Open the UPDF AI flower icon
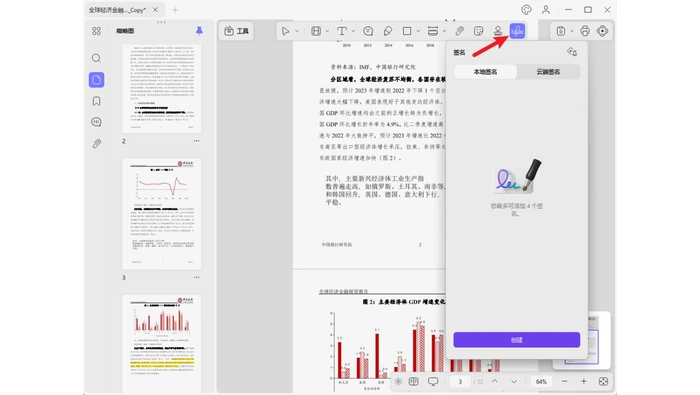 603,31
